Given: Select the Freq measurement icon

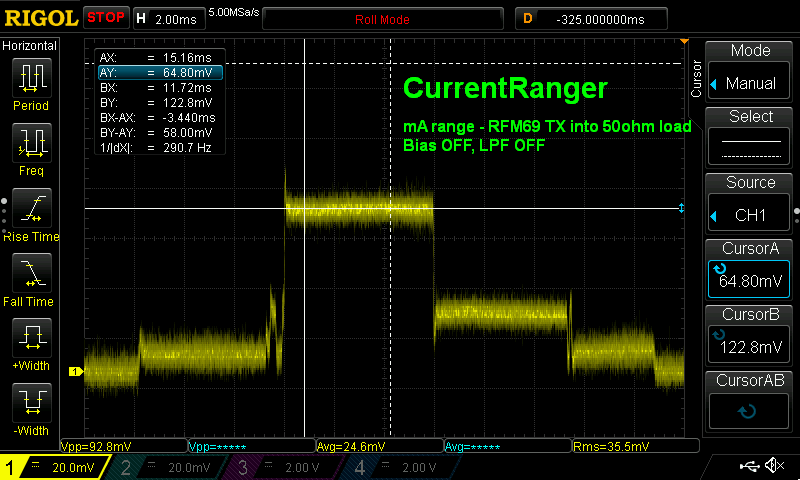Looking at the screenshot, I should point(32,143).
